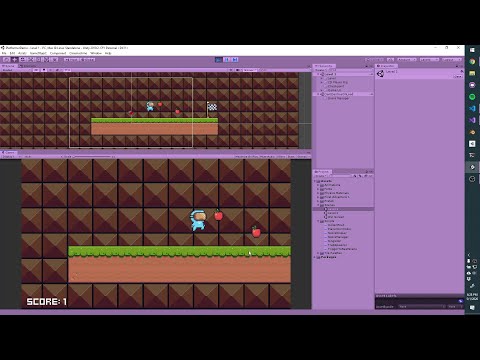Select the Rotate tool in the toolbar
Image resolution: width=480 pixels, height=360 pixels.
pos(23,60)
